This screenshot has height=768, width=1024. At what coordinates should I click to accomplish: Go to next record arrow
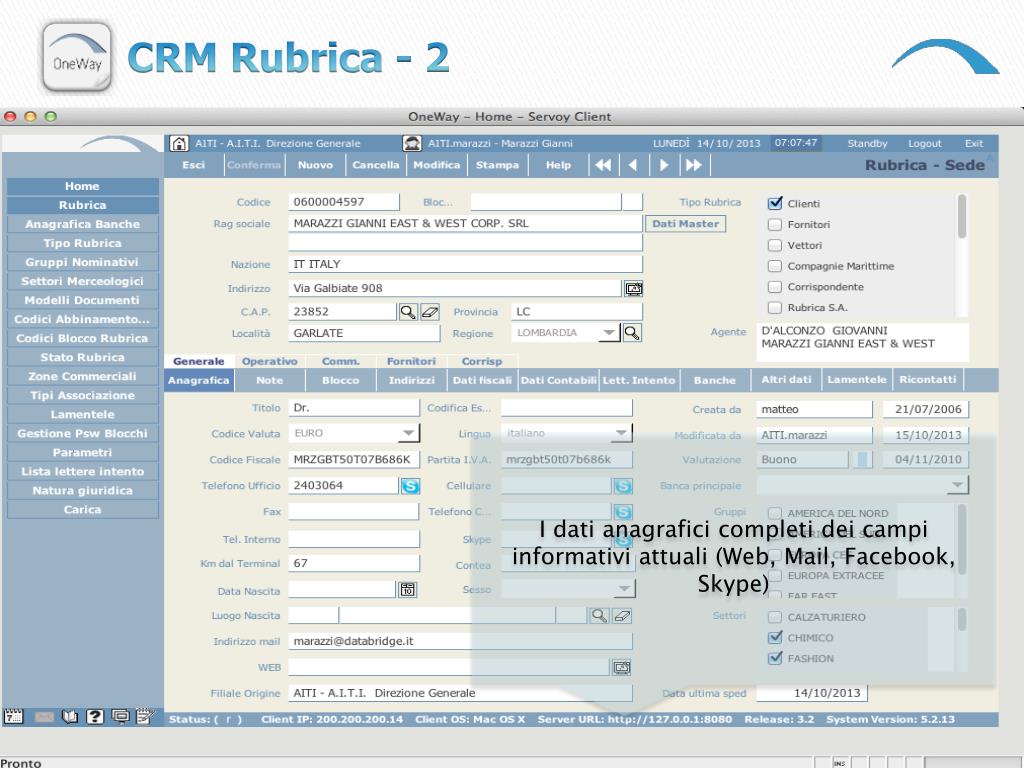coord(664,165)
